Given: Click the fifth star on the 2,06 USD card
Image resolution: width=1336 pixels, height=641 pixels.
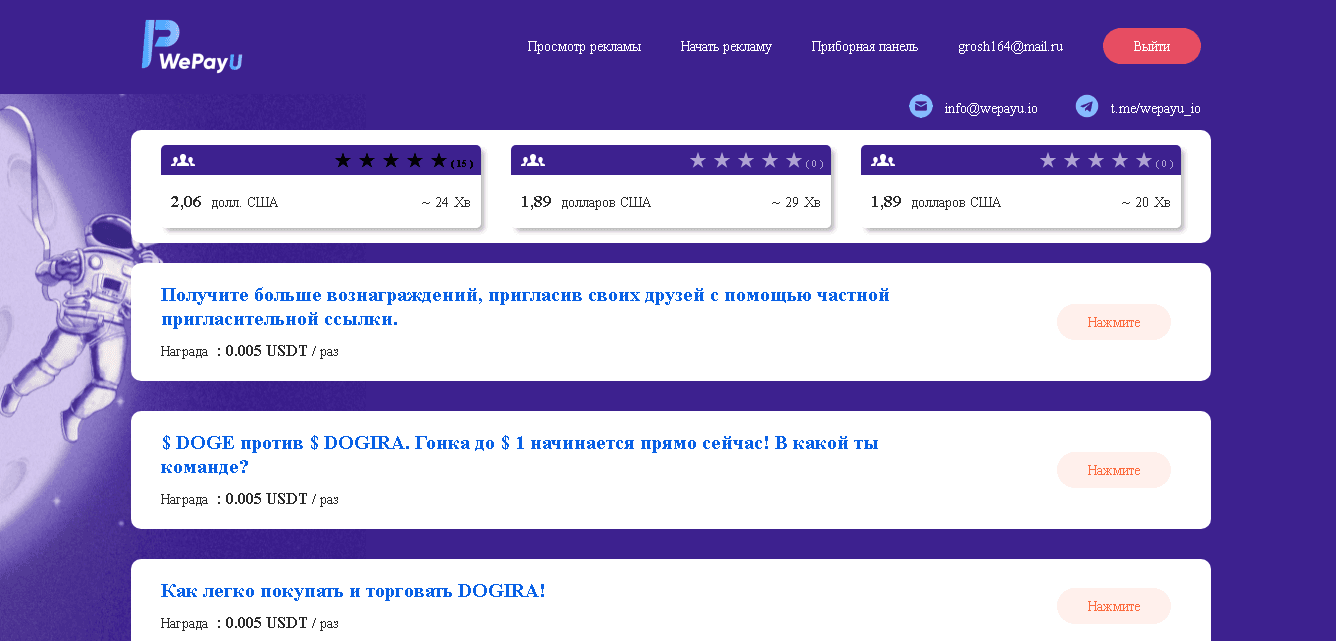Looking at the screenshot, I should coord(439,158).
